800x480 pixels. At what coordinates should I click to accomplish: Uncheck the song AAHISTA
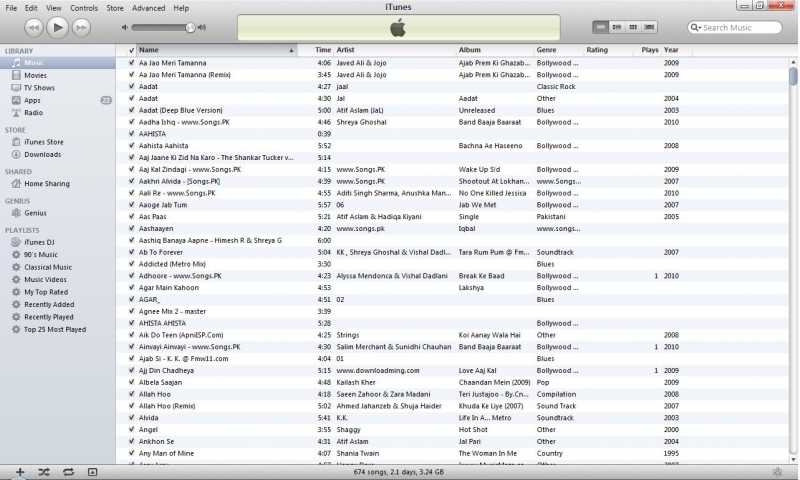pos(132,134)
